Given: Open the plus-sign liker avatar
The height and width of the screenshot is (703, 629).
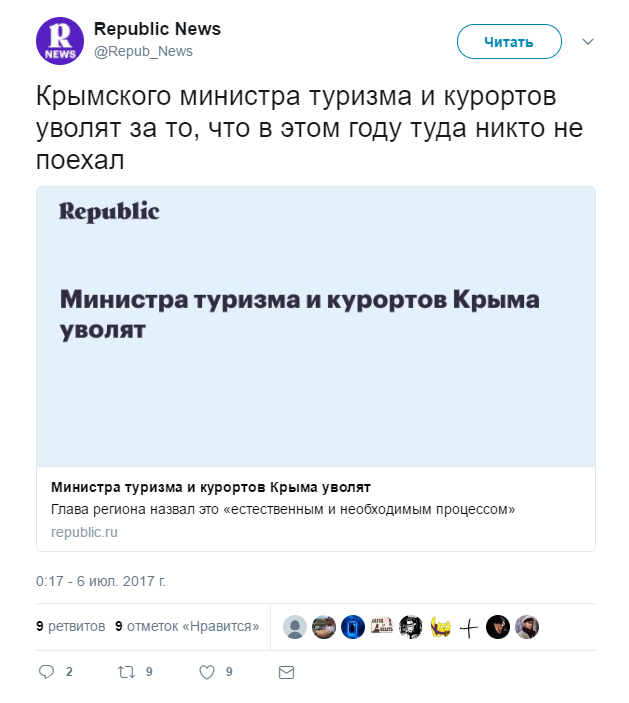Looking at the screenshot, I should [469, 627].
